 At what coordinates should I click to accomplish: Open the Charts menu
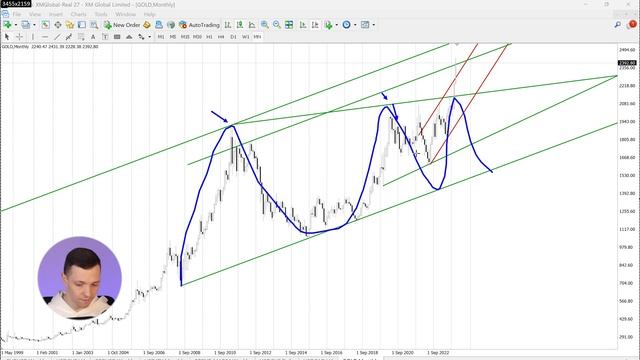tap(78, 14)
